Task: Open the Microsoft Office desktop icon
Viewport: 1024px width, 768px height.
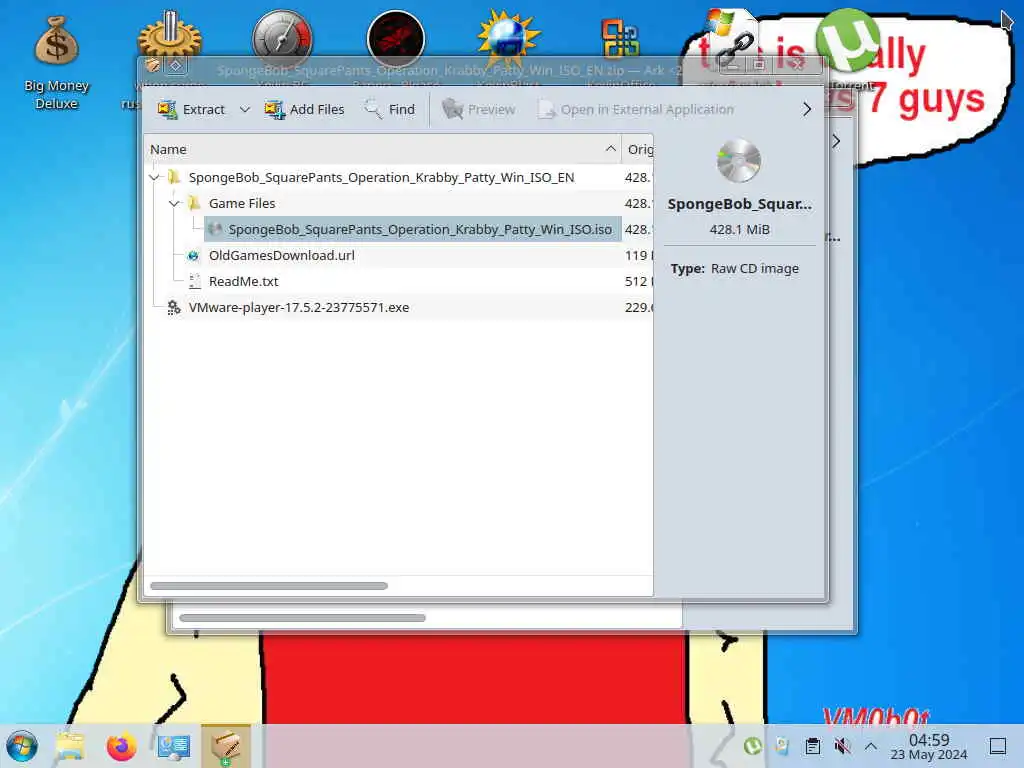Action: [620, 39]
